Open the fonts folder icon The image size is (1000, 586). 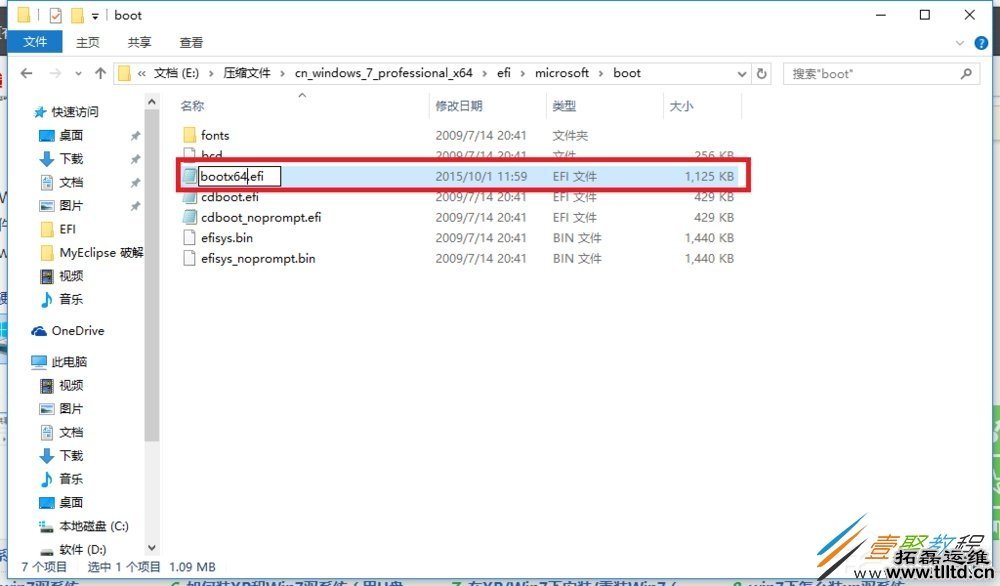[192, 135]
